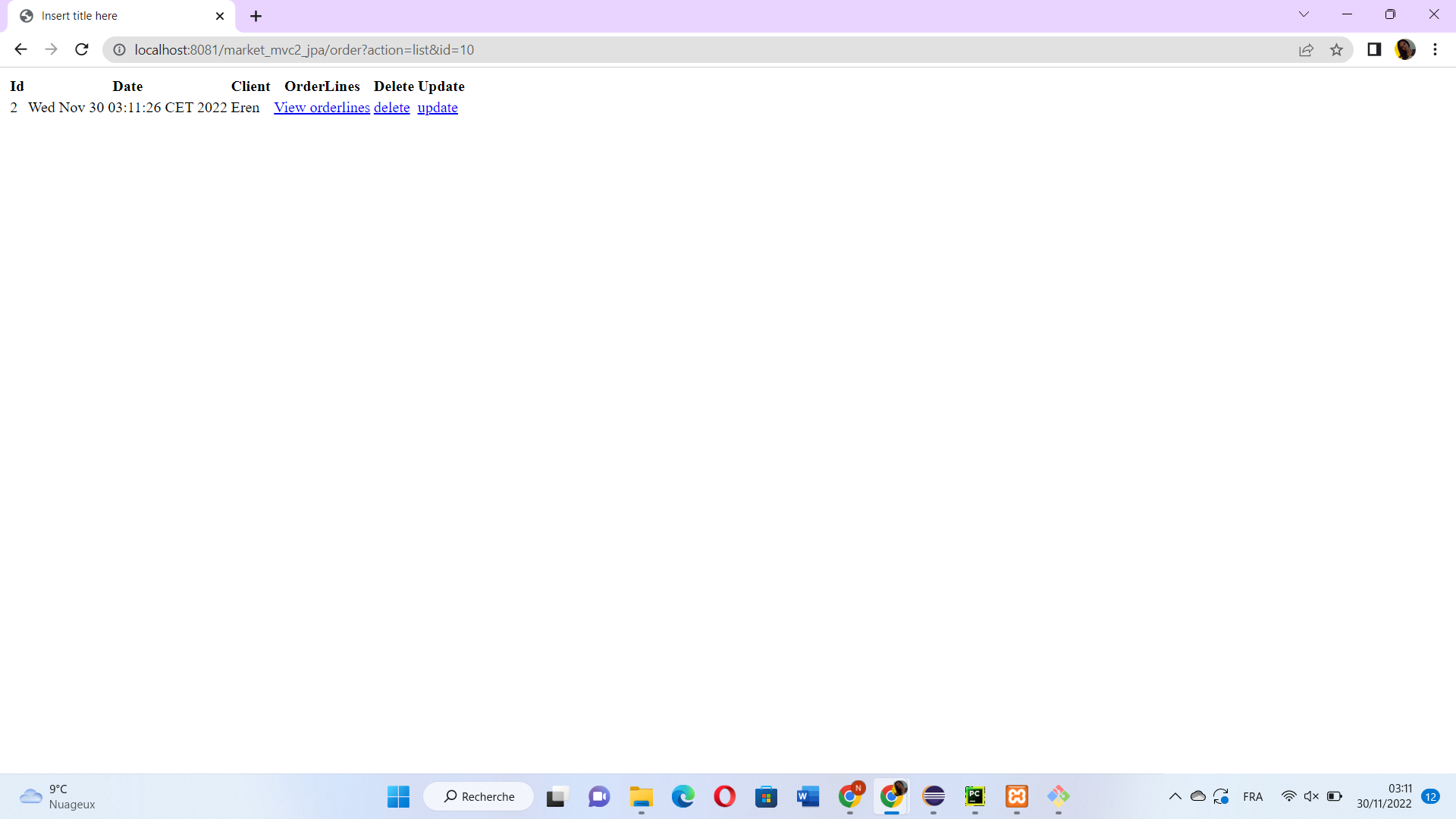
Task: Open the browser side panel
Action: click(x=1374, y=50)
